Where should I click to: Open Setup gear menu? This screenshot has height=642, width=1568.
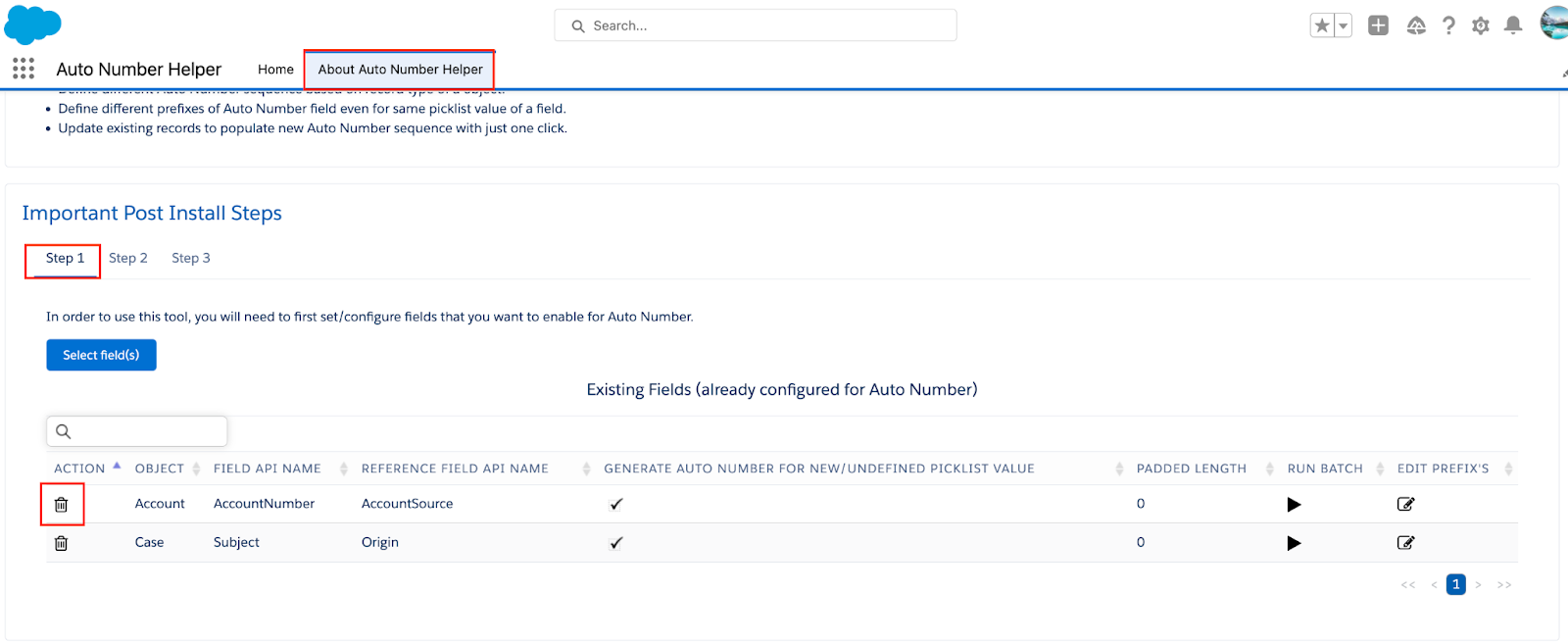(x=1481, y=25)
